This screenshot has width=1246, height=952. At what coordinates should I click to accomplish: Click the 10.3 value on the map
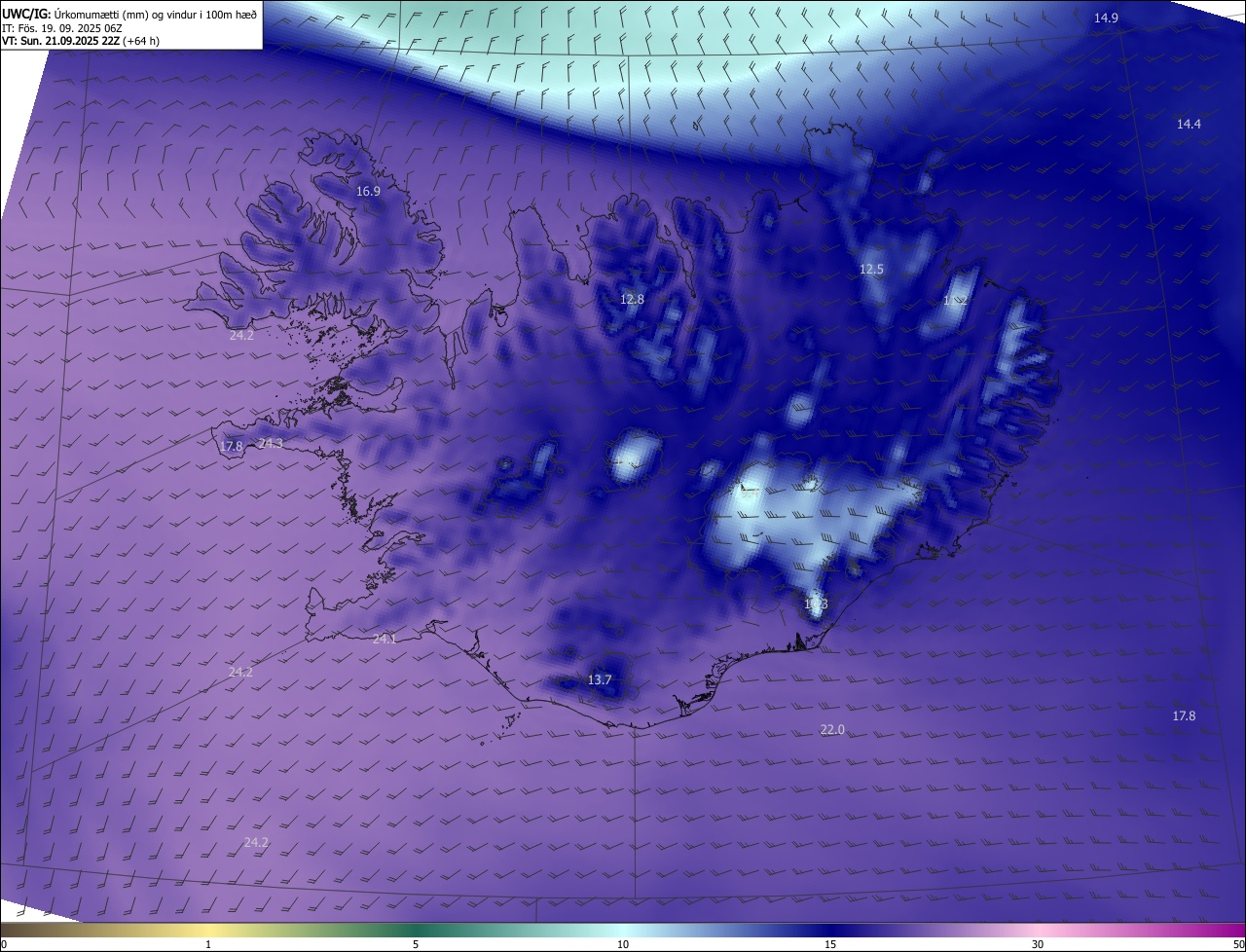point(816,604)
